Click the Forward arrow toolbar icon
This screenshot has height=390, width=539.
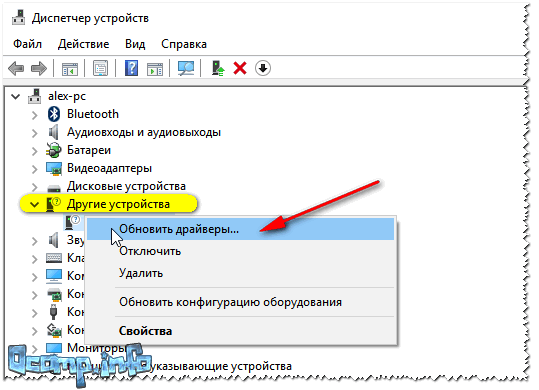coord(39,68)
